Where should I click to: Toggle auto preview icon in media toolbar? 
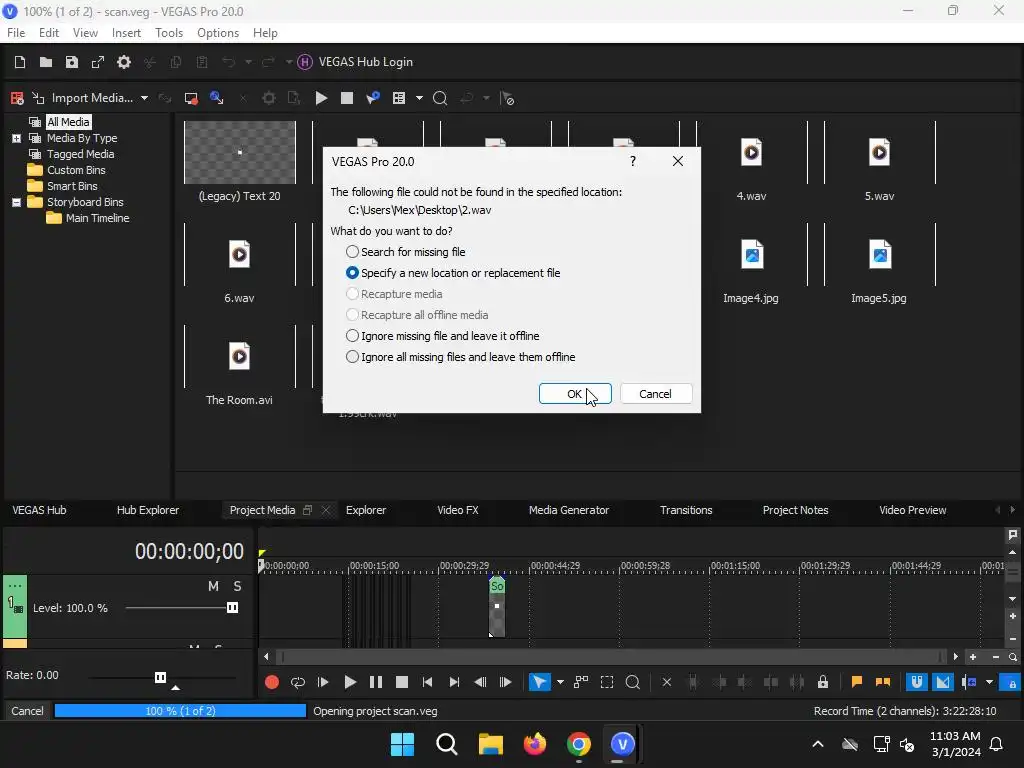coord(373,98)
